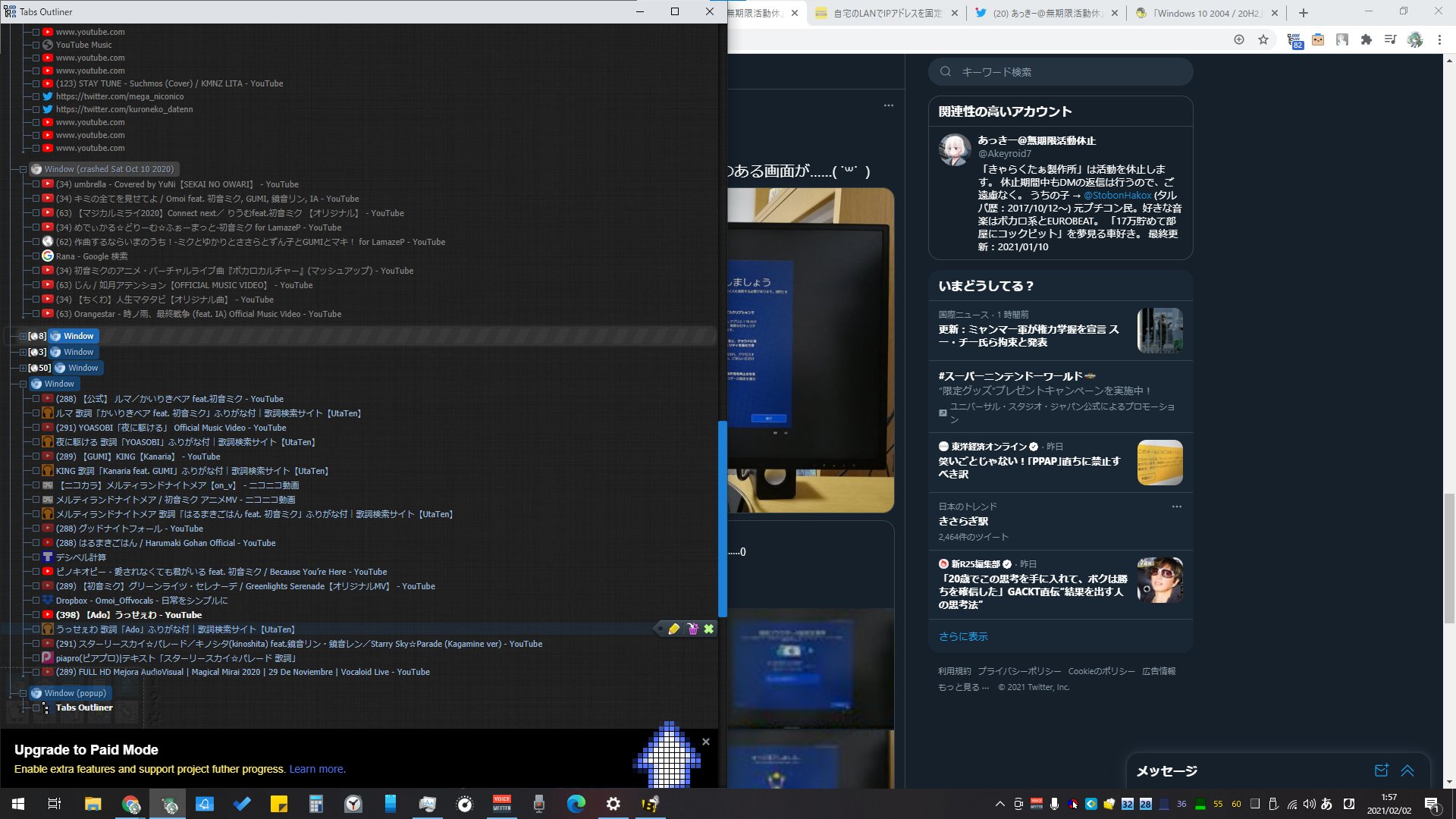Open the monitor photo in the tweet
This screenshot has width=1456, height=819.
click(x=811, y=350)
